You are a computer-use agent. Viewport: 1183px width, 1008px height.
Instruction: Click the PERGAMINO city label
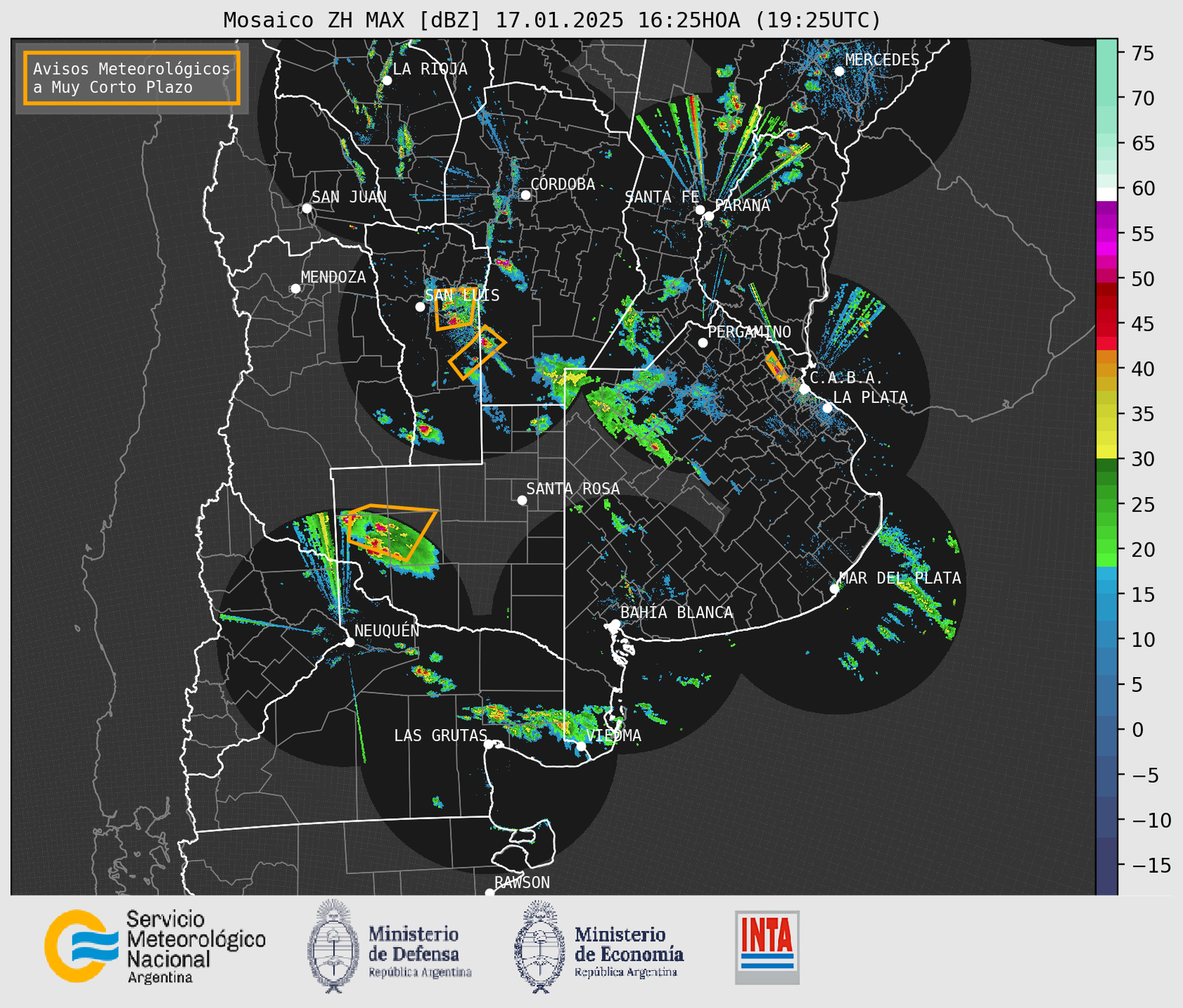(750, 332)
